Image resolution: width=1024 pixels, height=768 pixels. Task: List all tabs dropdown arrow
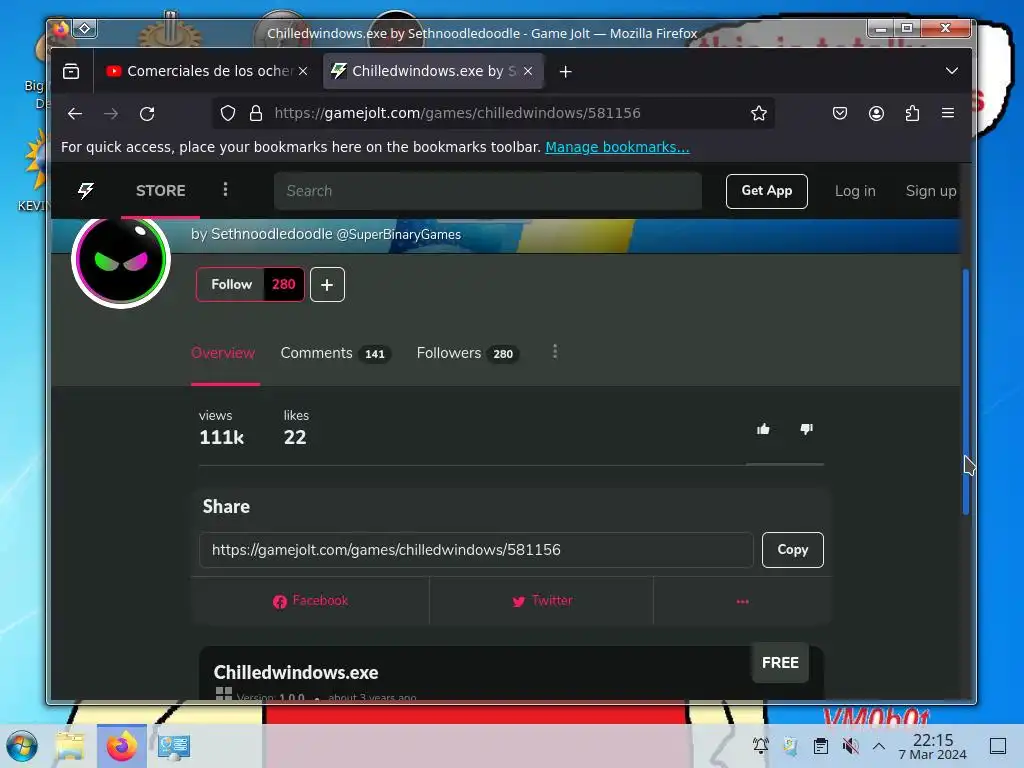click(952, 71)
